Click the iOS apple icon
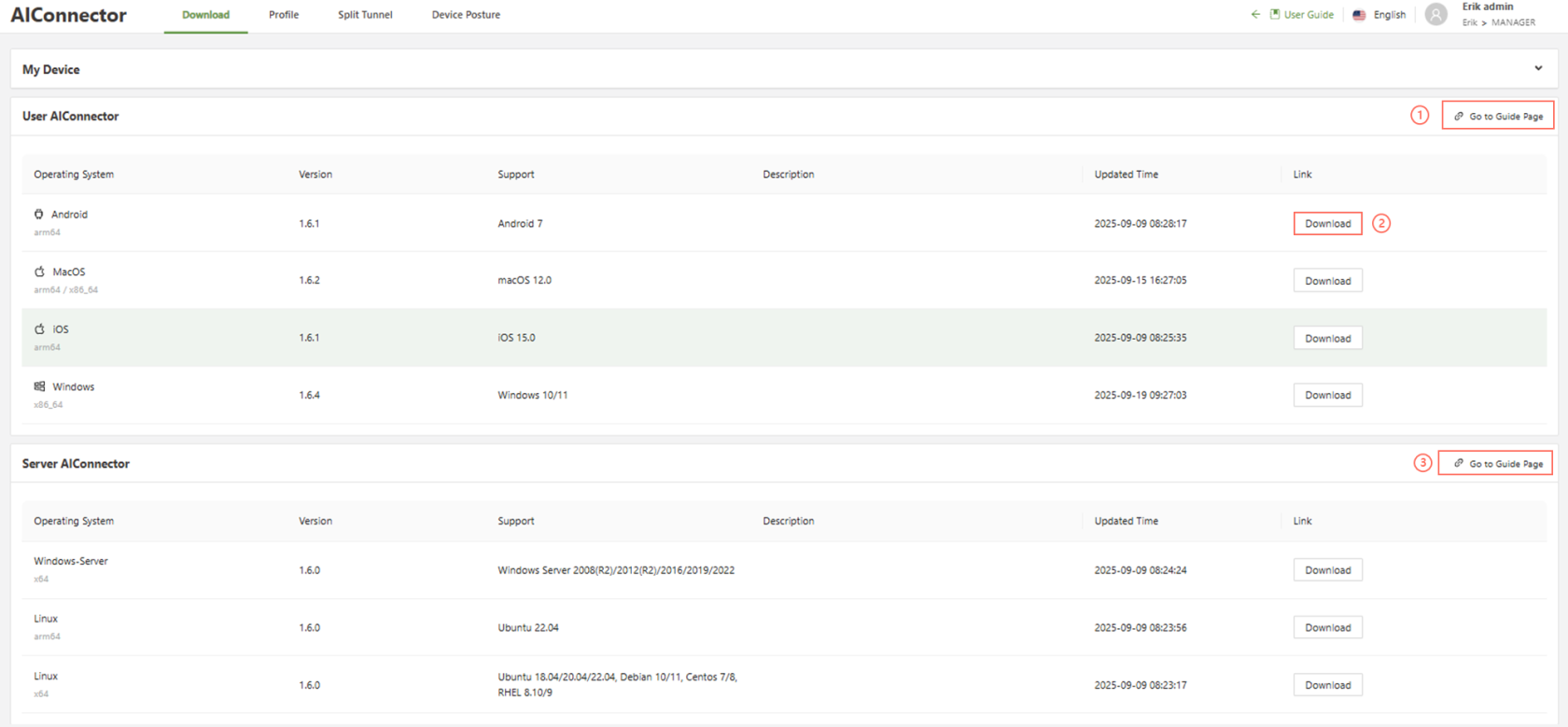The width and height of the screenshot is (1568, 727). click(x=39, y=329)
